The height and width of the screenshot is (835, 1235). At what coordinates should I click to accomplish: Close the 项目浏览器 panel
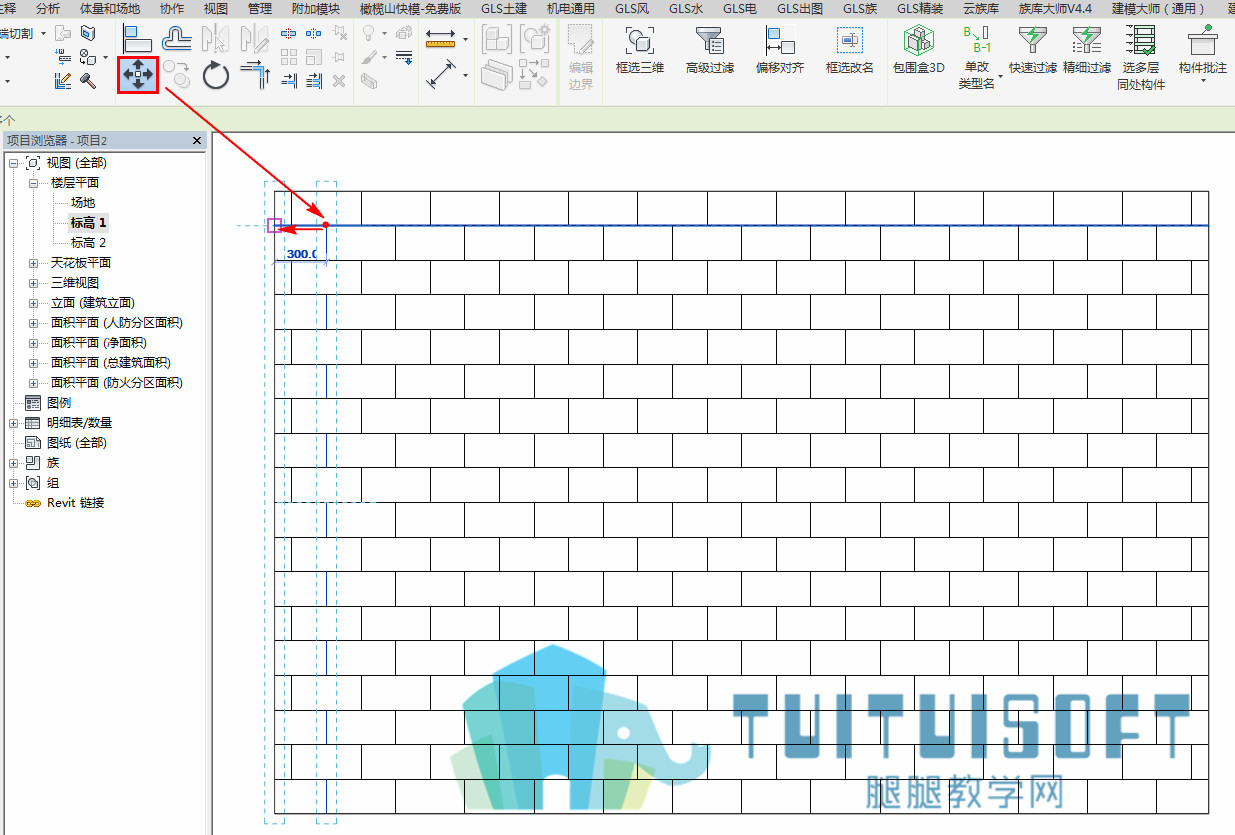pyautogui.click(x=197, y=141)
